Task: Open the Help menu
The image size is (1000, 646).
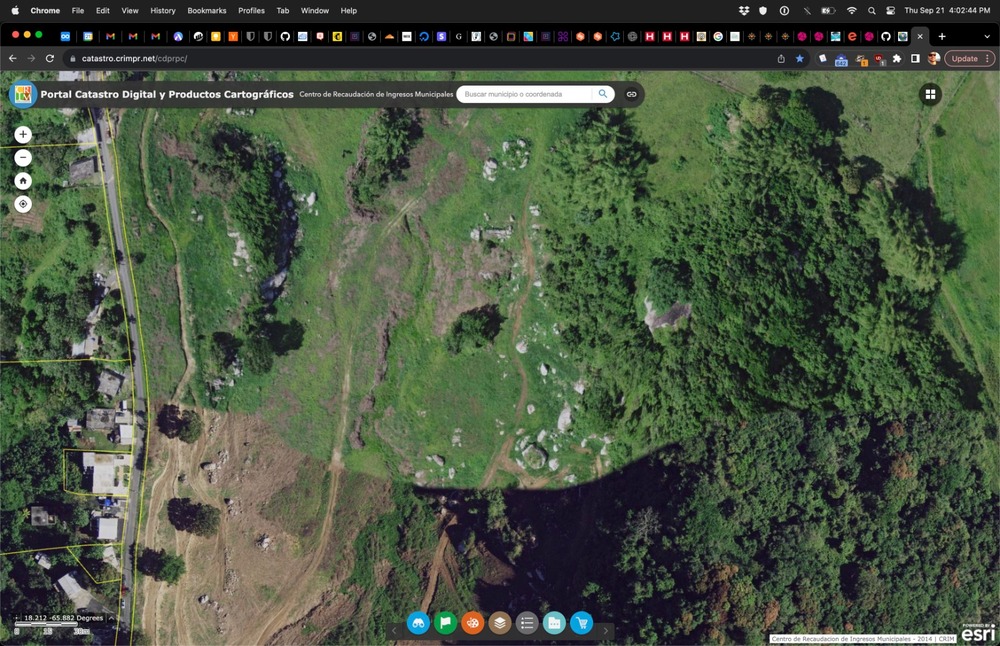Action: 349,11
